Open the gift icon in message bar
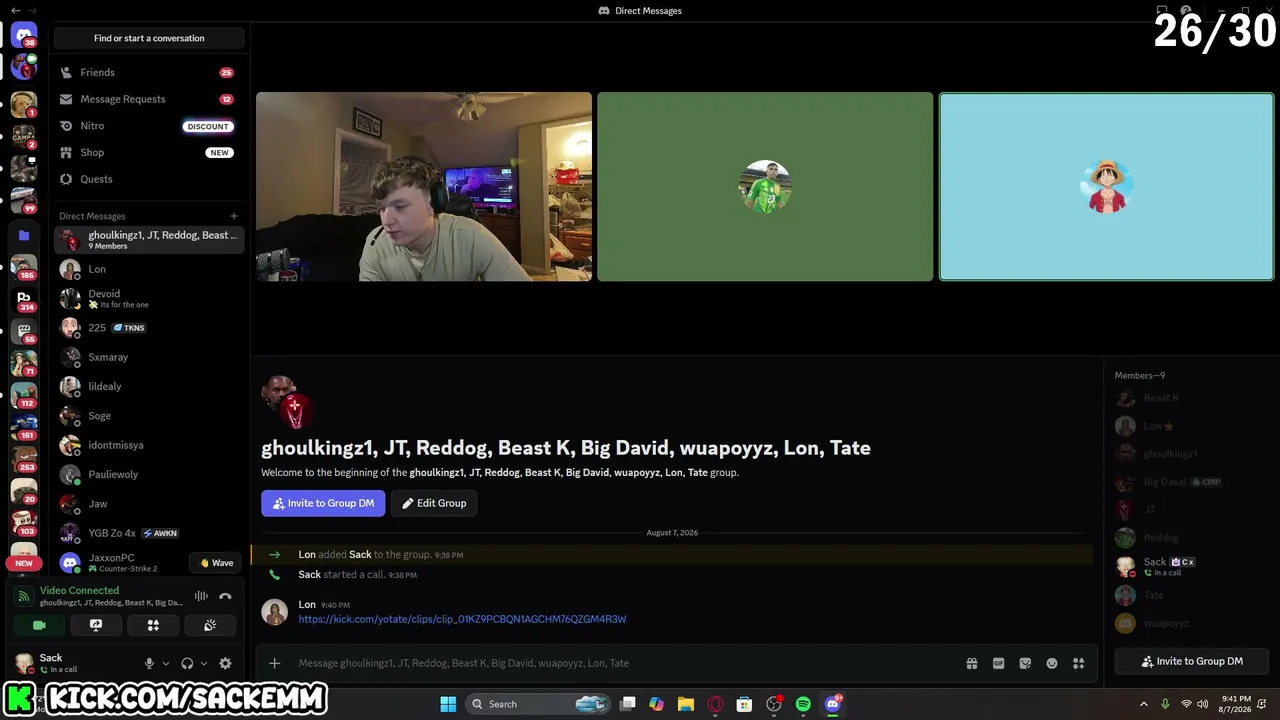 pos(971,663)
